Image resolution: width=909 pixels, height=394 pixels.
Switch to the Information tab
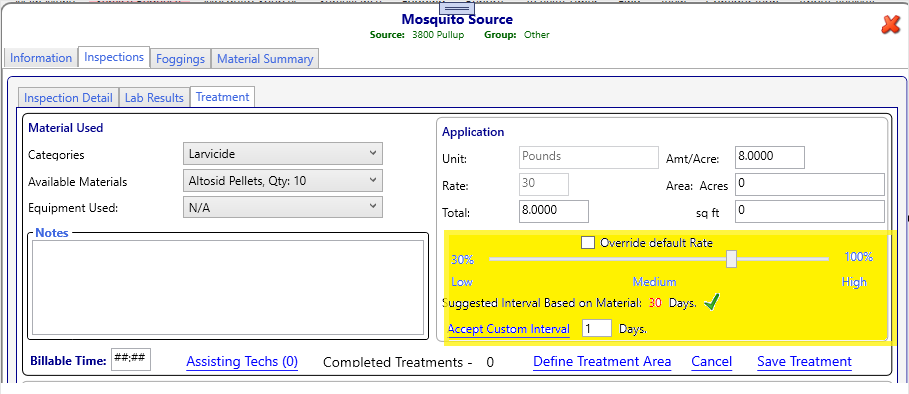(41, 58)
